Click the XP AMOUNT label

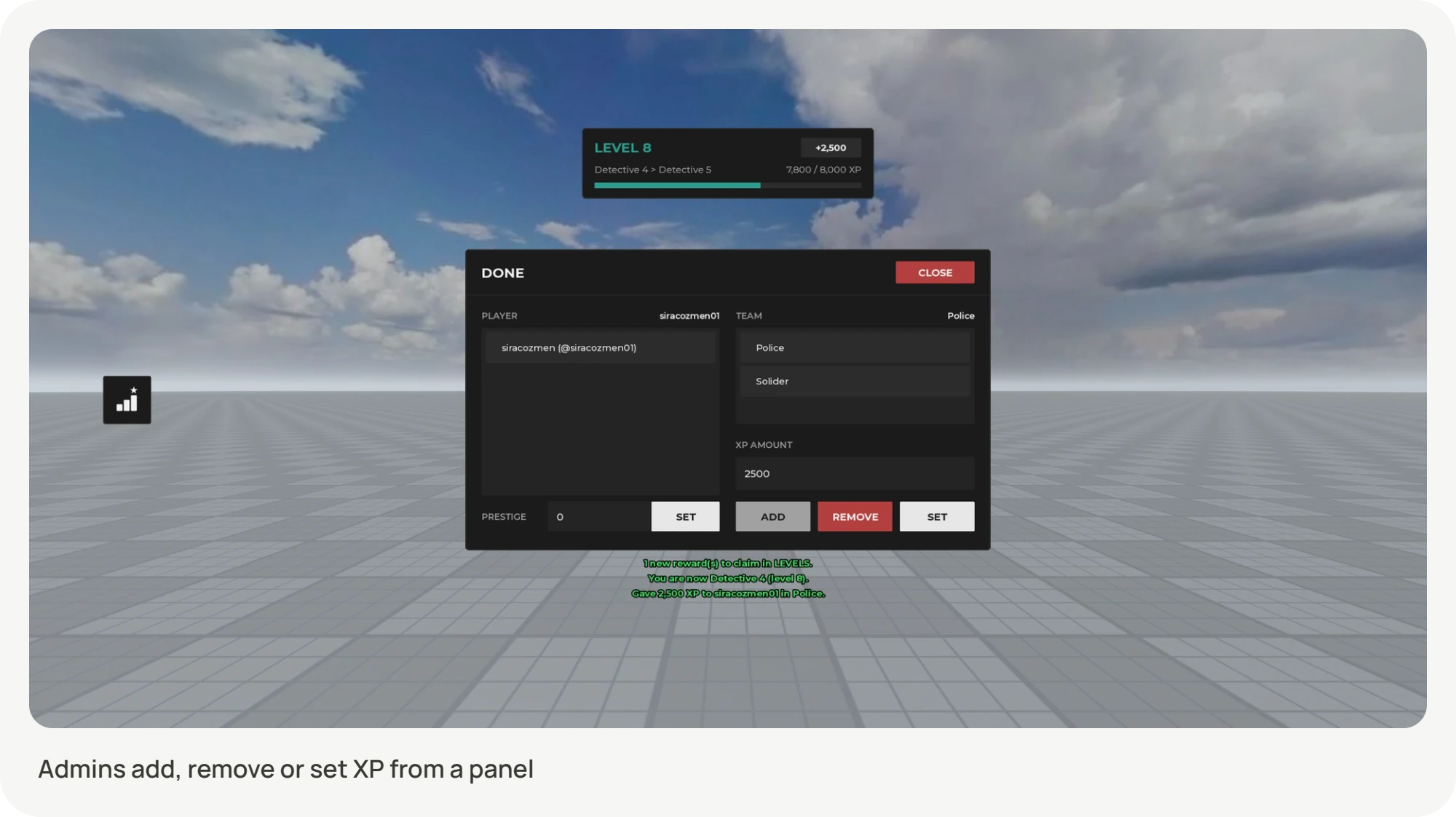point(764,444)
